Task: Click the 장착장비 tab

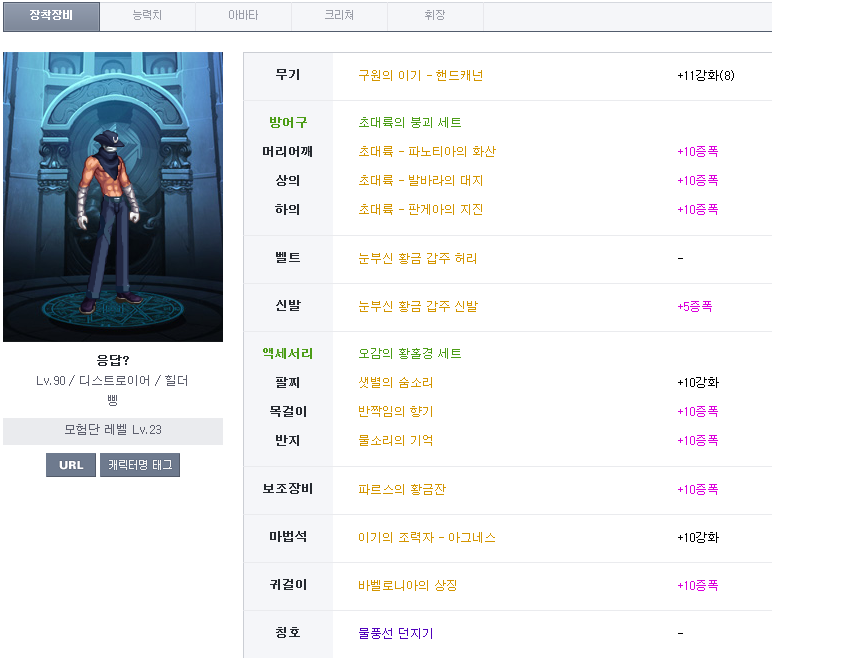Action: point(51,16)
